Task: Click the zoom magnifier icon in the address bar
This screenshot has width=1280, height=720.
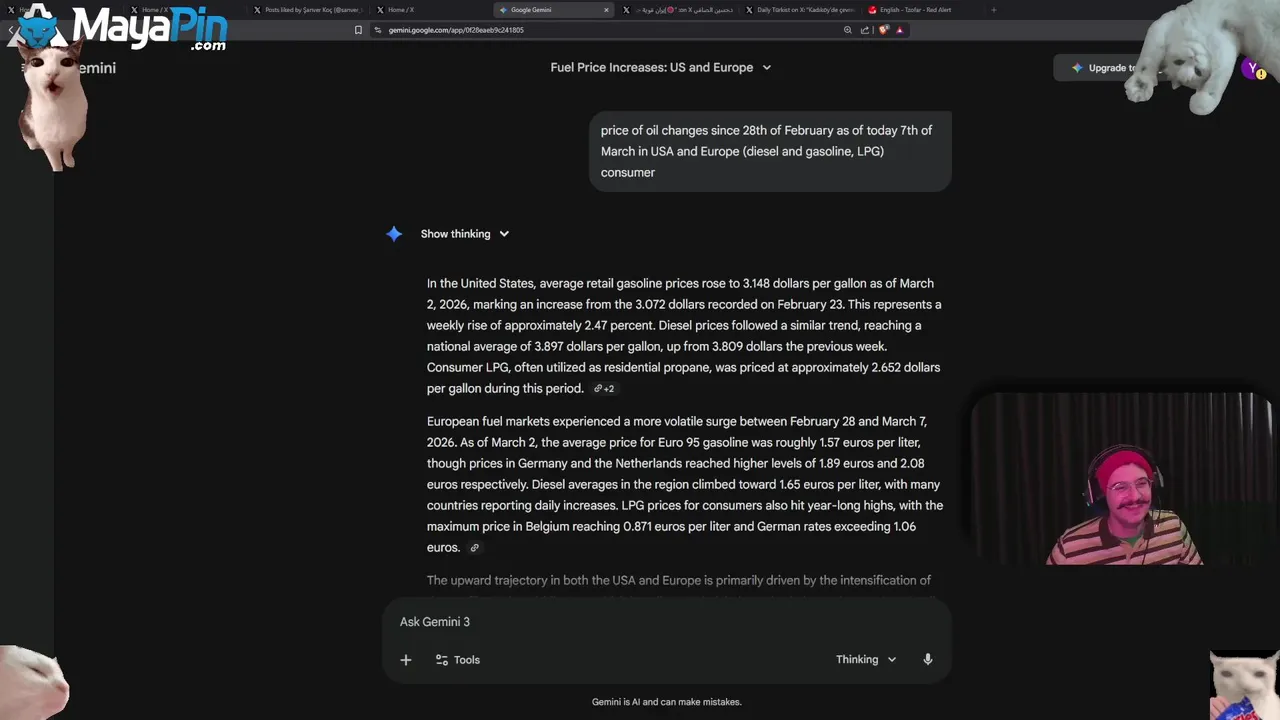Action: coord(848,30)
